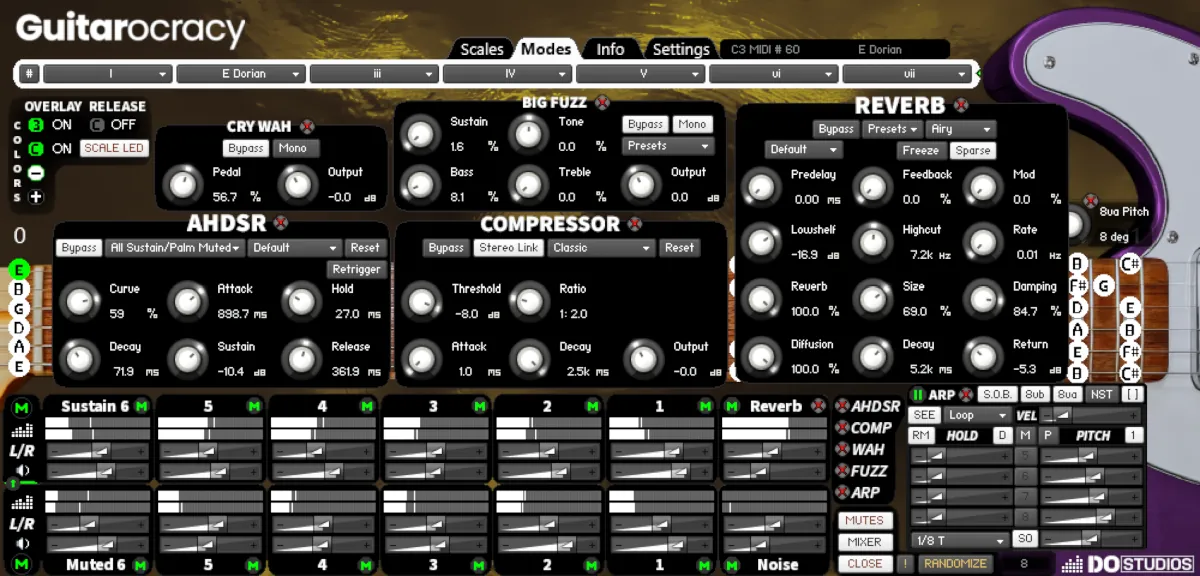This screenshot has height=576, width=1200.
Task: Click the red X icon beside WAH in the effects list
Action: [x=842, y=450]
